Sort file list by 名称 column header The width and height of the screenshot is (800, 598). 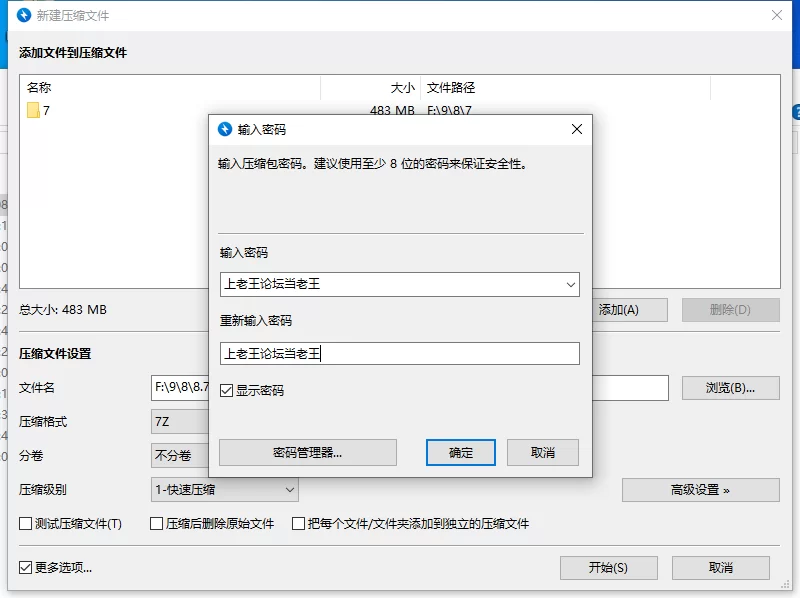(170, 88)
